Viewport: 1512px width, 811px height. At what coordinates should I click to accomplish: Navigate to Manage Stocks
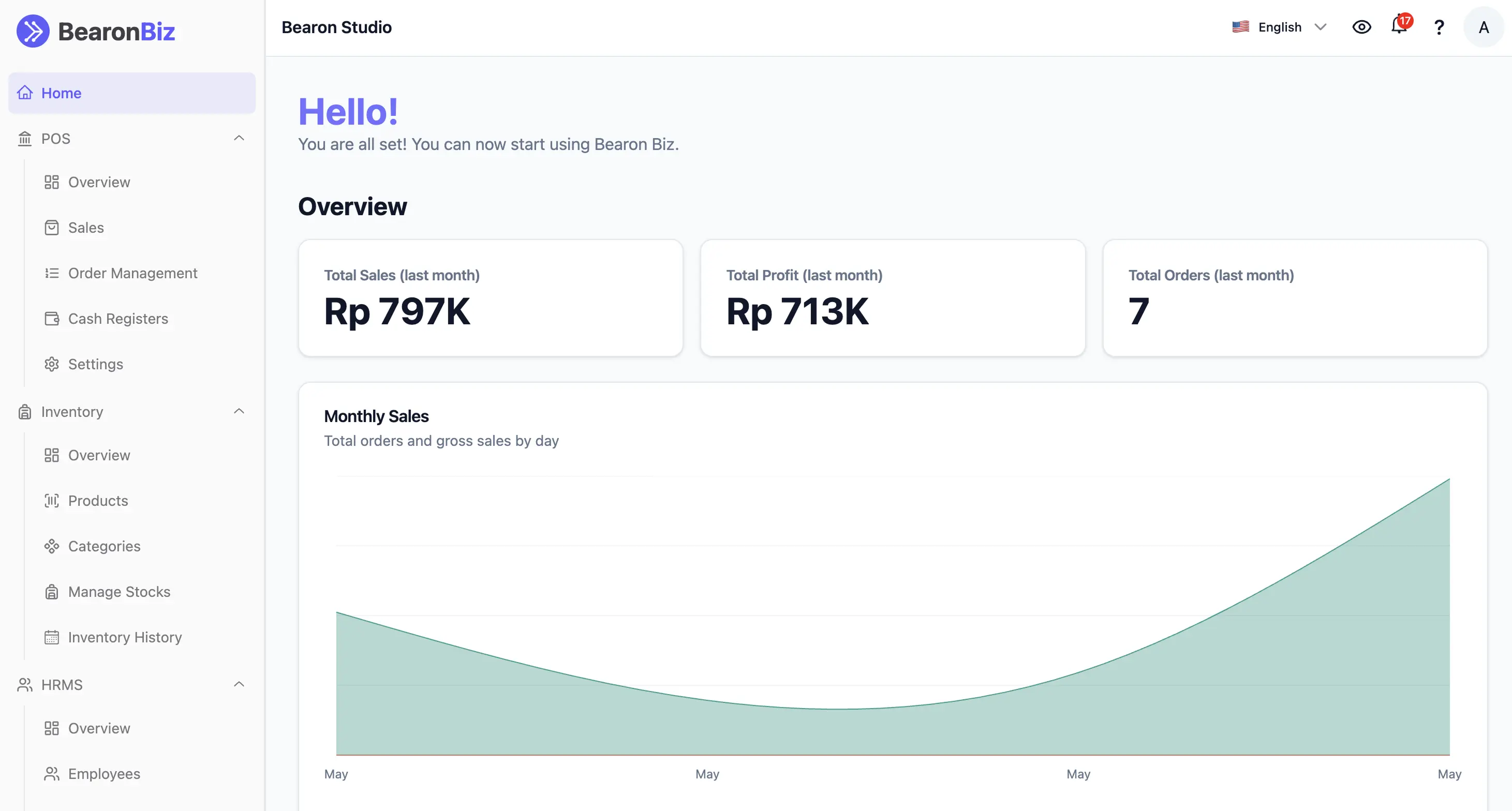tap(119, 592)
